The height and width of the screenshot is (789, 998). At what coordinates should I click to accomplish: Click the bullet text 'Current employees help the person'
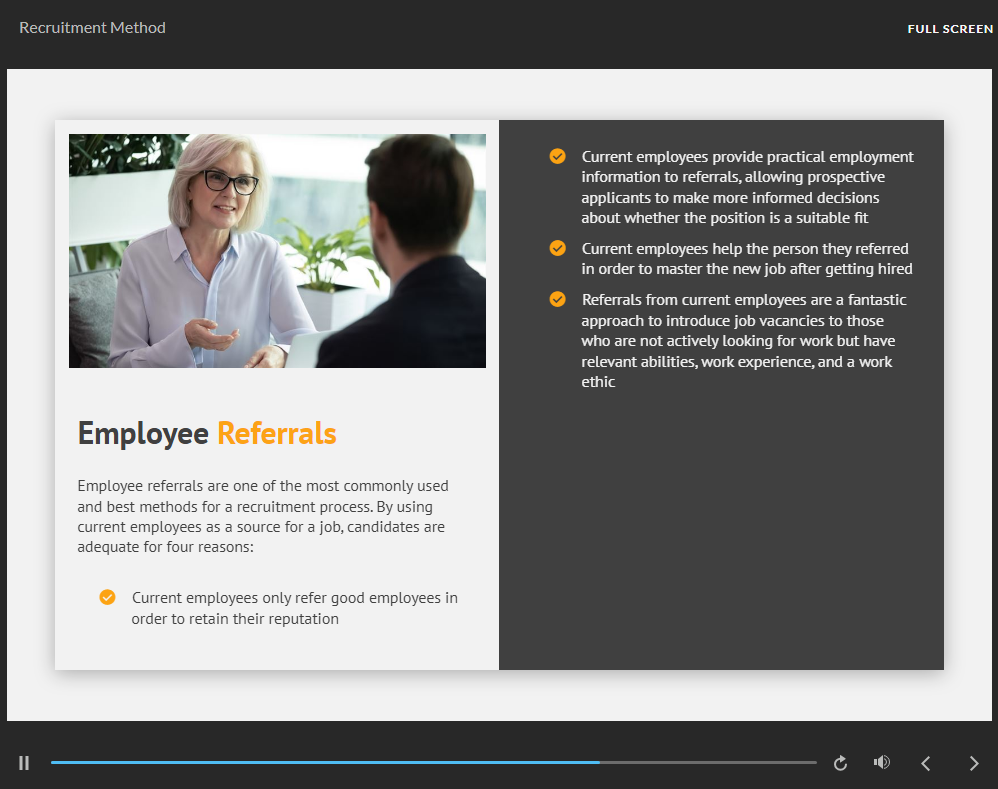pos(747,258)
